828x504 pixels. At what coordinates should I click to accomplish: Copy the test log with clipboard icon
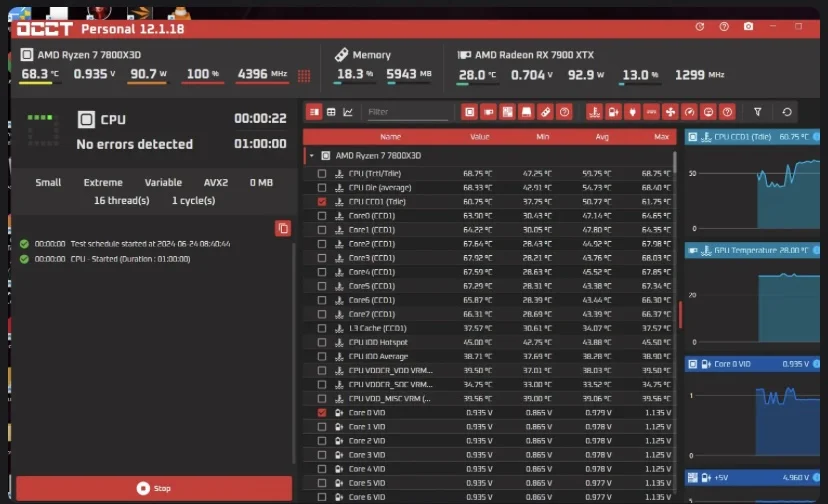tap(283, 228)
